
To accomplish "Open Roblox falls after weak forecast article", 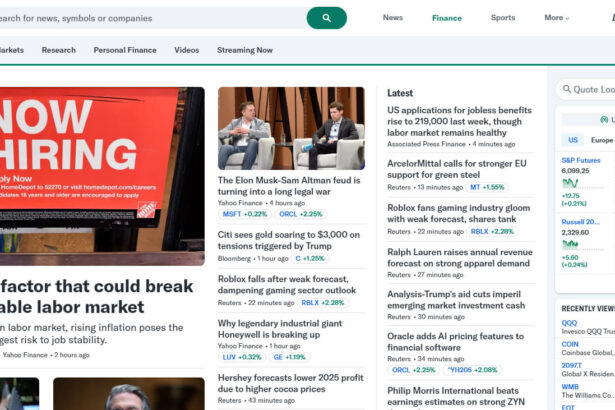I will tap(287, 284).
